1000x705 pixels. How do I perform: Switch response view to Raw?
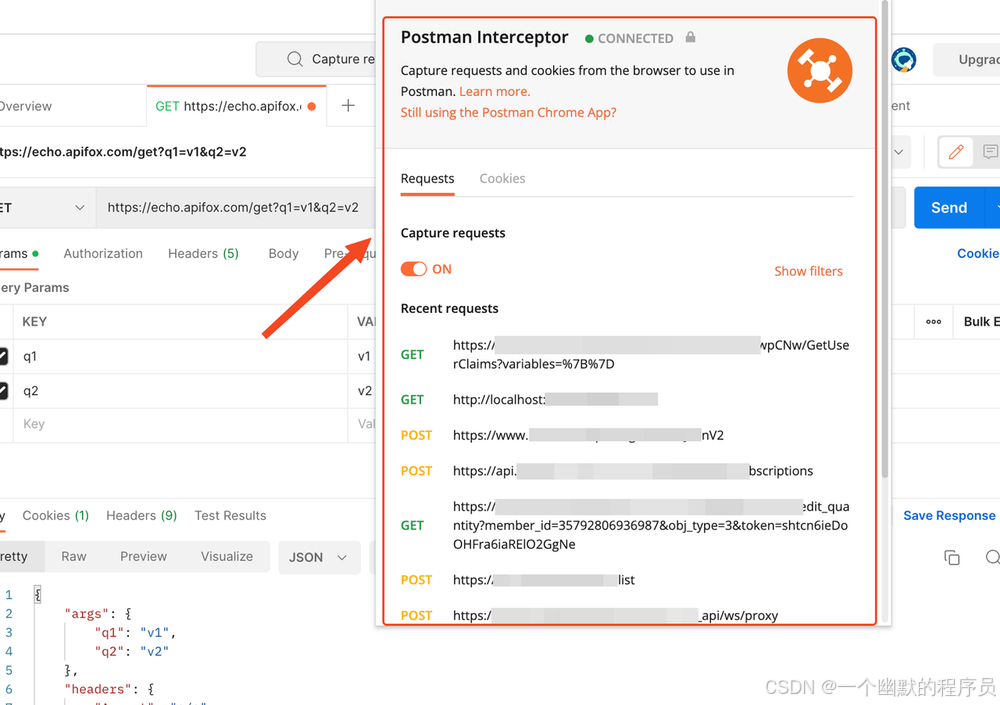pyautogui.click(x=73, y=556)
